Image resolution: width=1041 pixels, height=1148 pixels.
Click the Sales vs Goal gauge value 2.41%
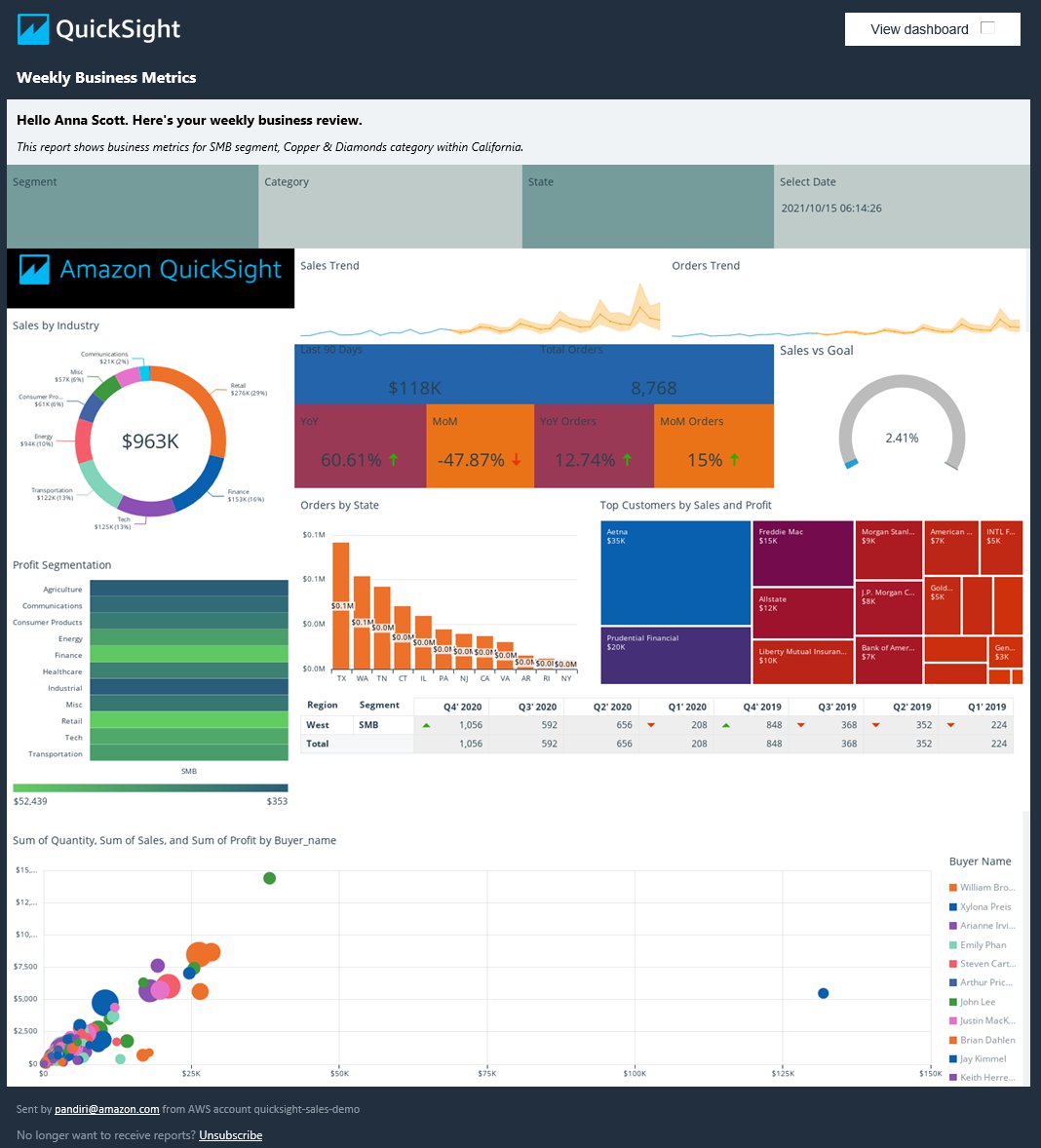902,438
